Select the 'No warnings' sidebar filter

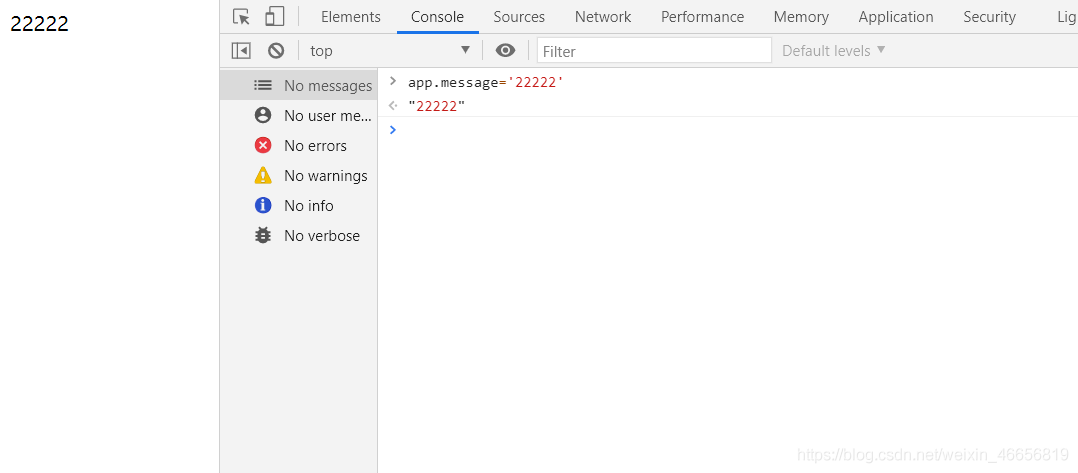coord(298,176)
